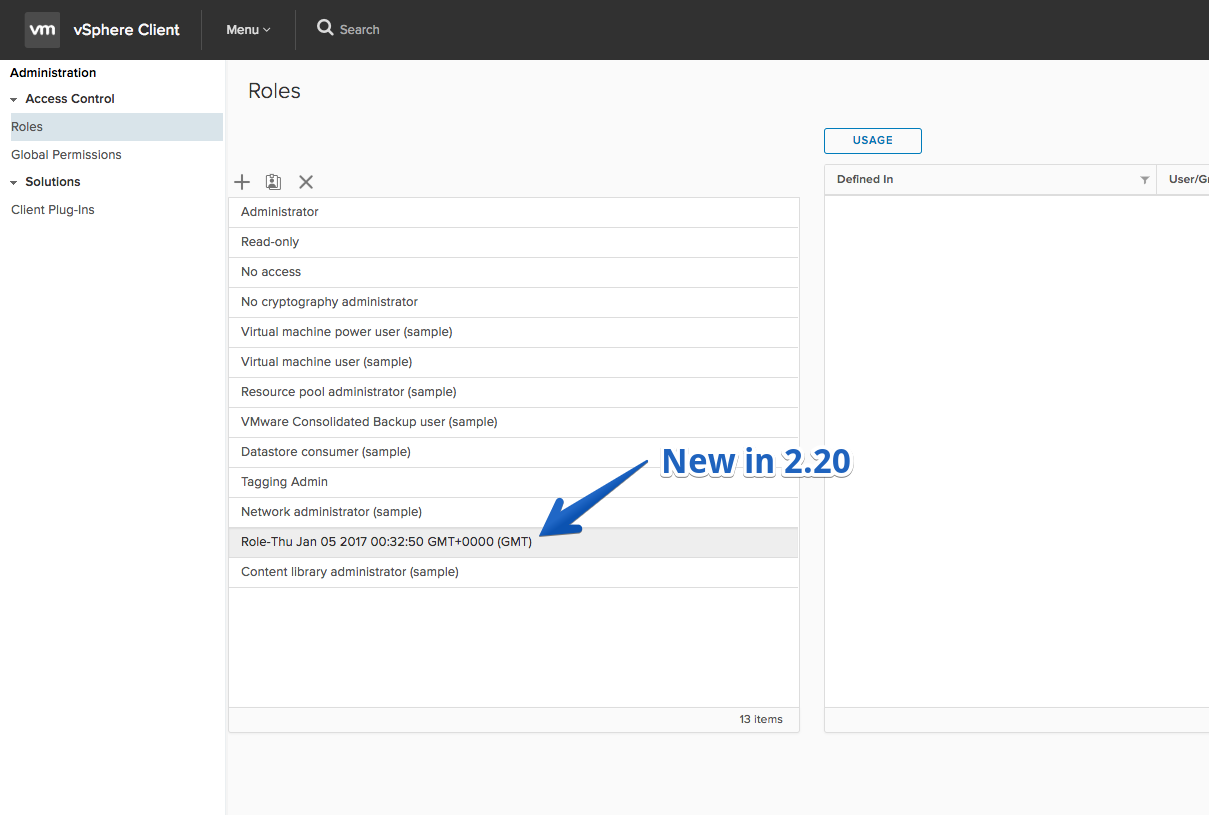Click the add new role plus icon

242,182
